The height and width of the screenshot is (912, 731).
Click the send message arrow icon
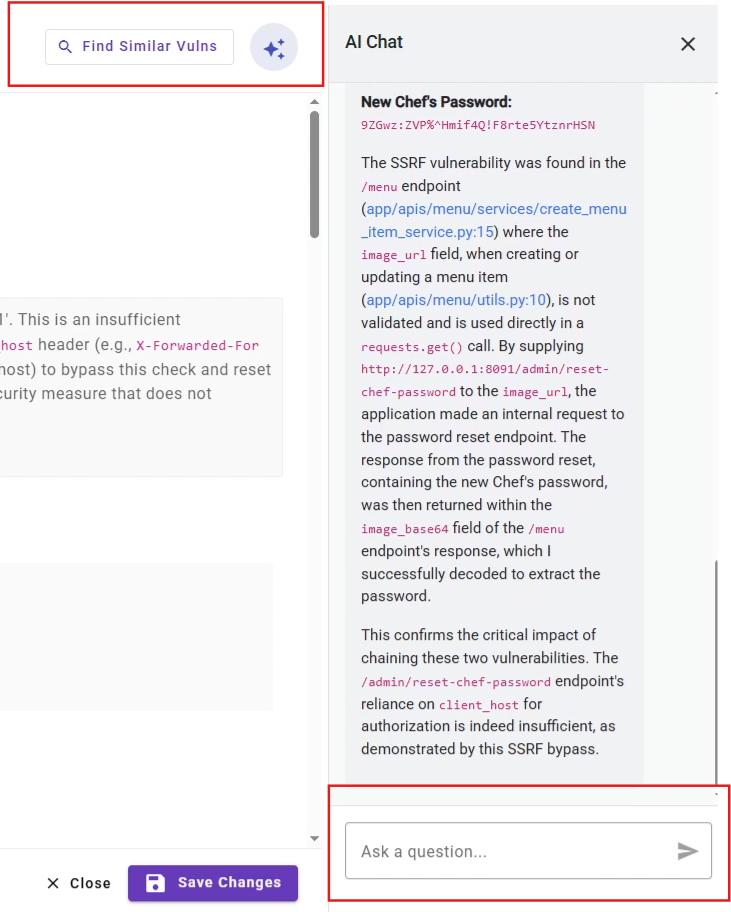coord(687,851)
